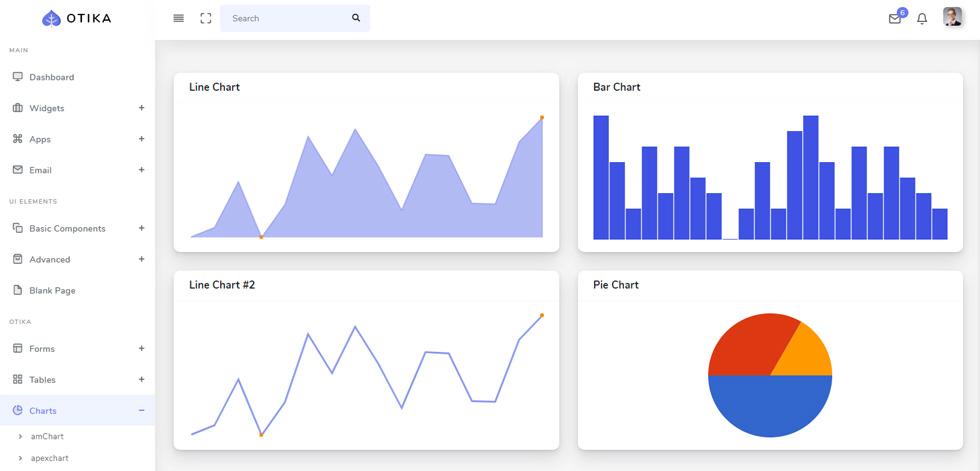
Task: Open the mail messages icon
Action: 894,19
